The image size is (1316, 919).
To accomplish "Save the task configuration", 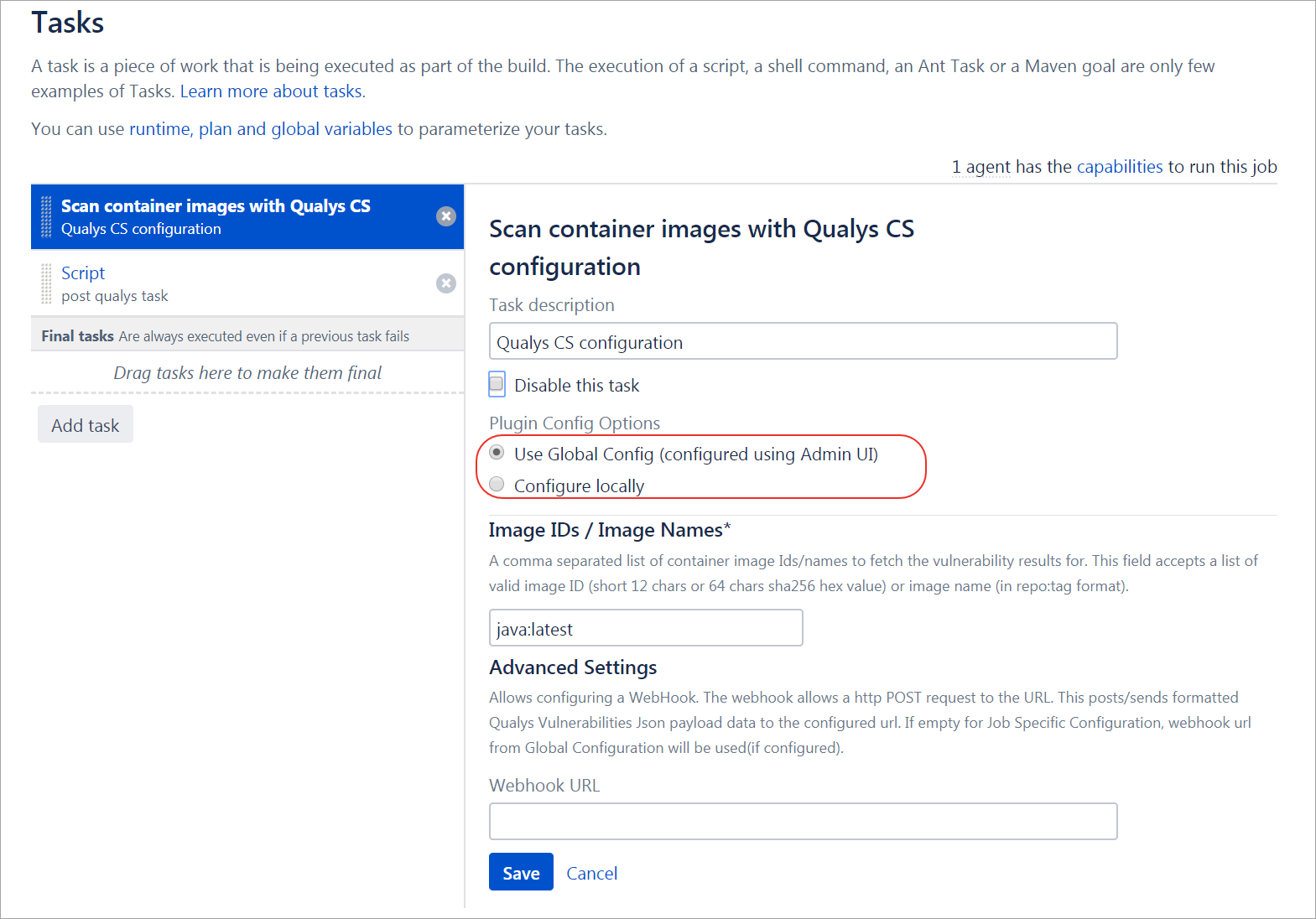I will (x=521, y=872).
